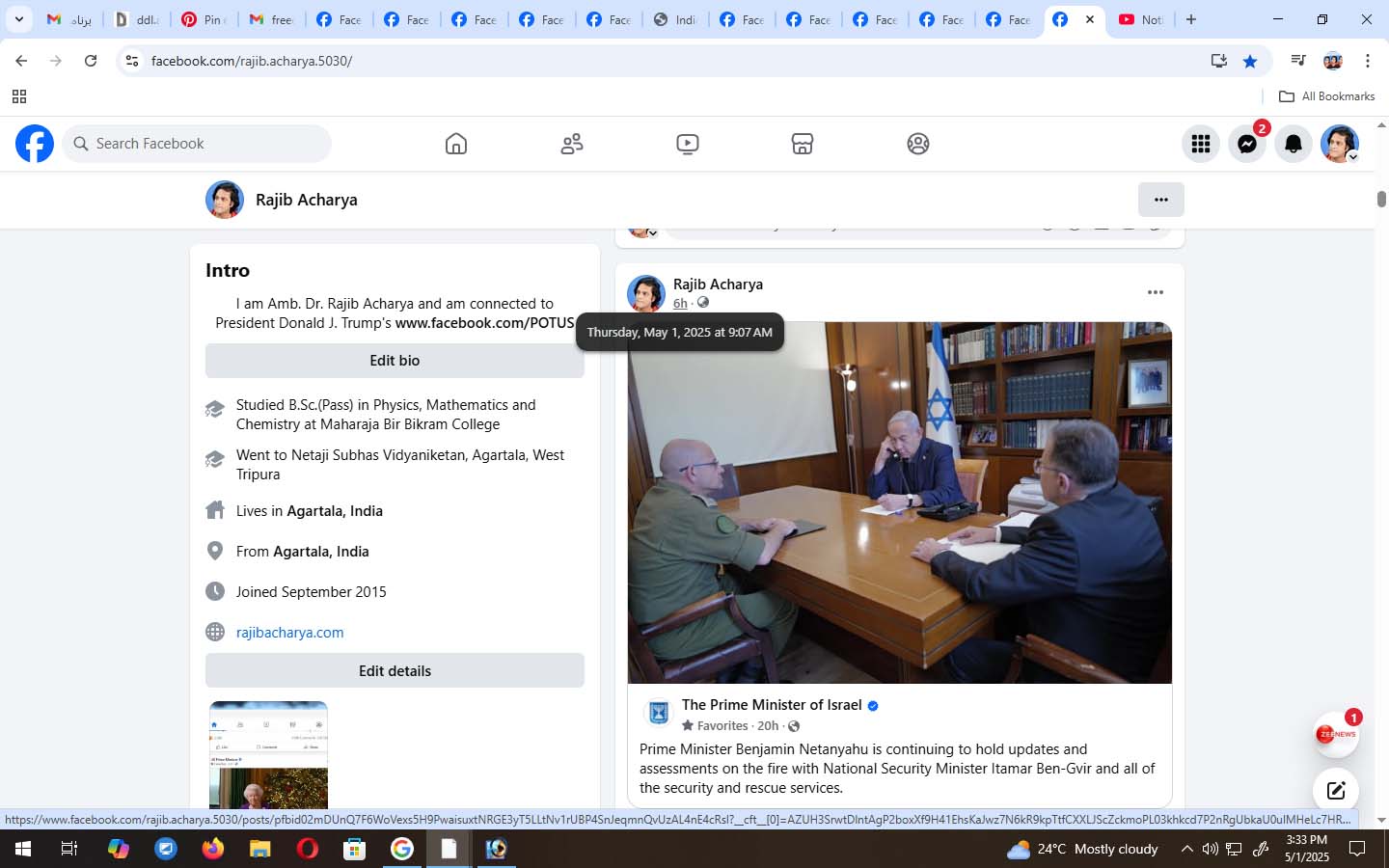The width and height of the screenshot is (1389, 868).
Task: Click the Edit bio button
Action: coord(395,361)
